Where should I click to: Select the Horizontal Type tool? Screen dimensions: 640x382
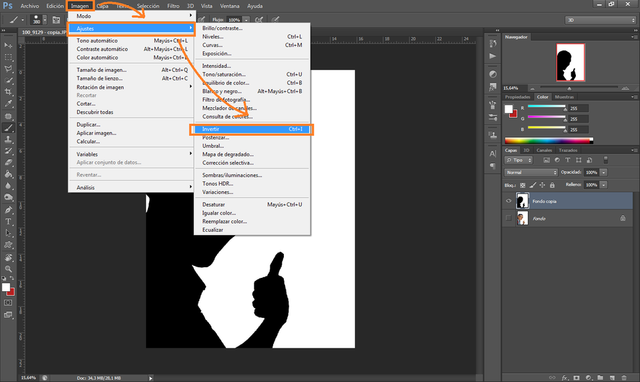point(8,222)
